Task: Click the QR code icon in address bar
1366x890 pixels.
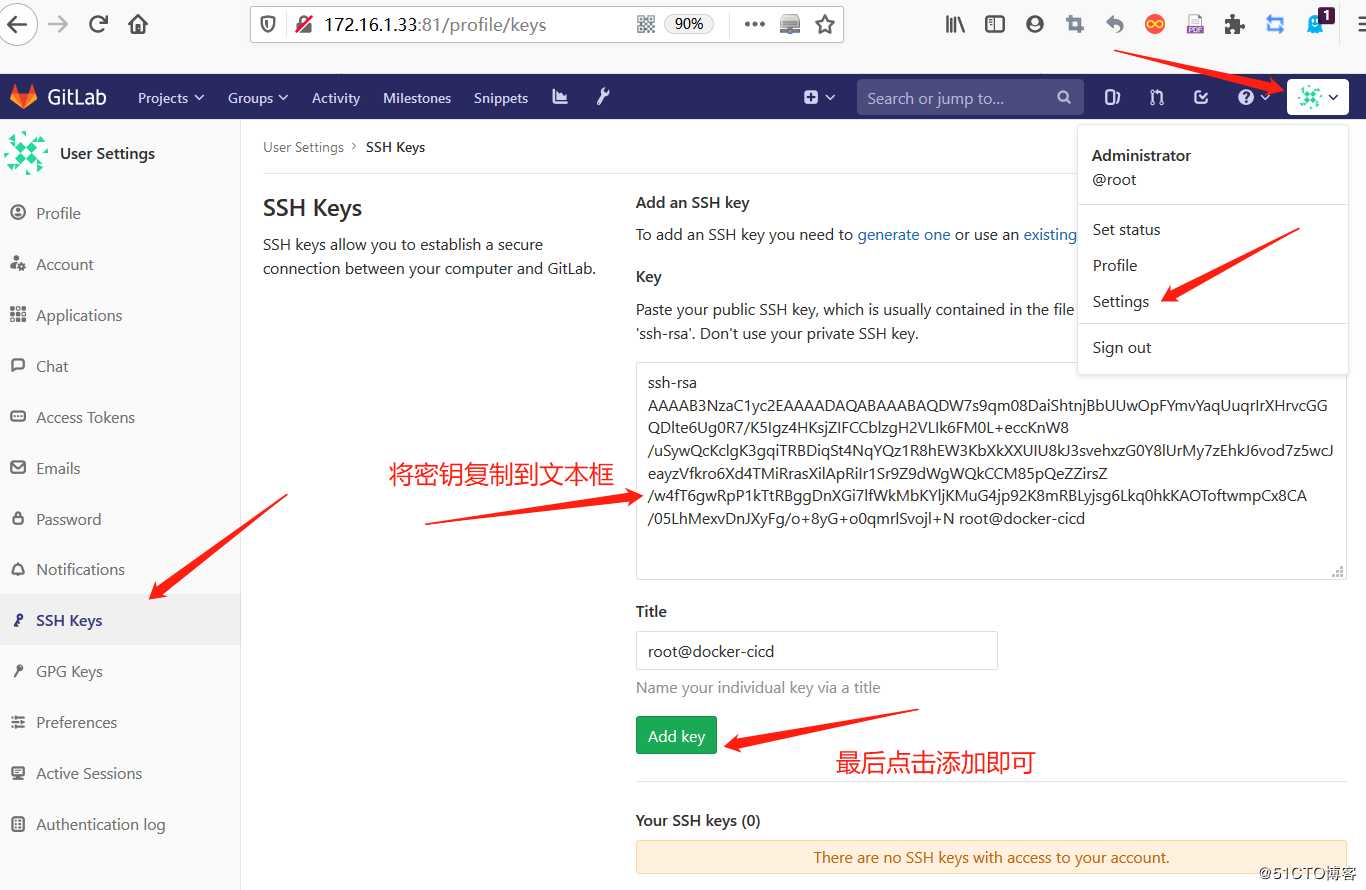Action: 646,25
